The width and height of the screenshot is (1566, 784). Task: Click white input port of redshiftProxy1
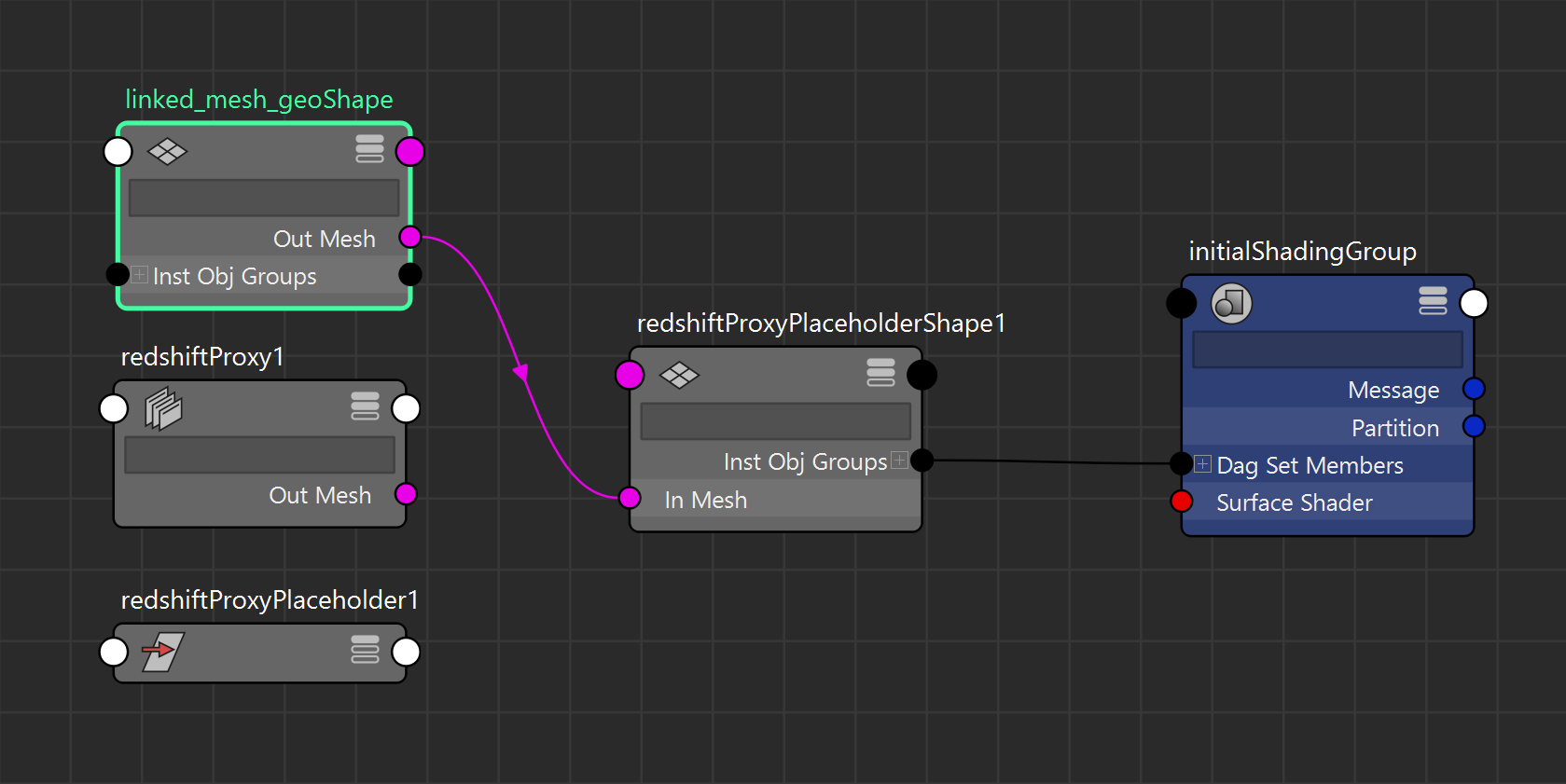pos(114,408)
